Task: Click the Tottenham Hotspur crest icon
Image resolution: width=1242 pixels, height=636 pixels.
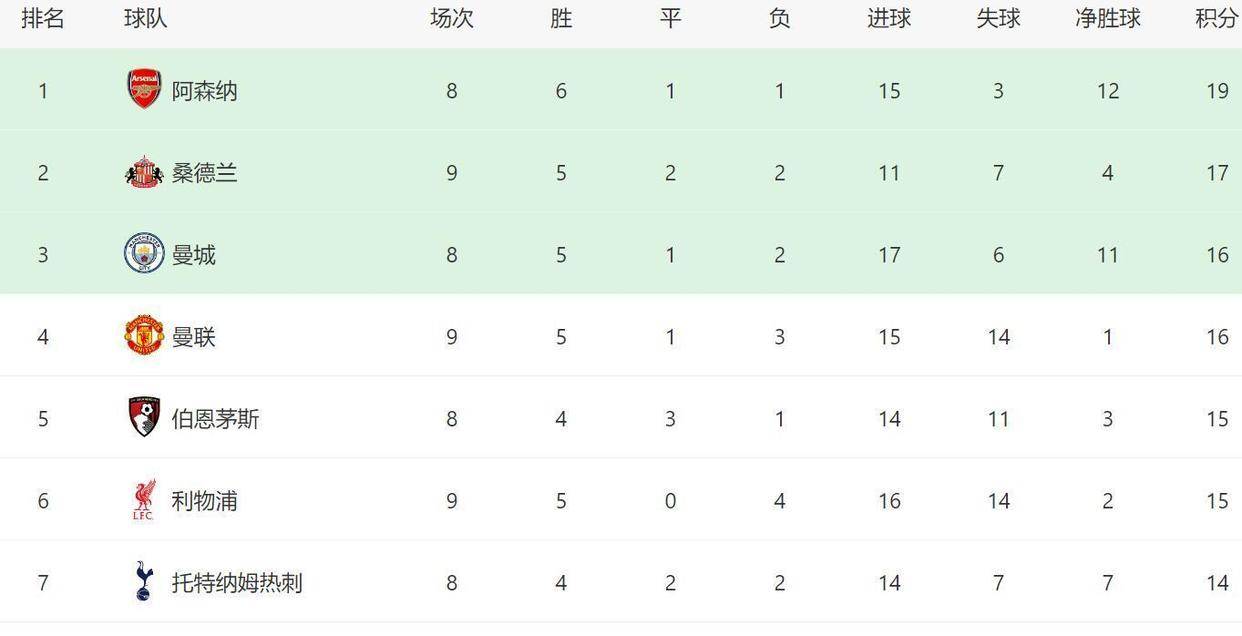Action: tap(144, 582)
